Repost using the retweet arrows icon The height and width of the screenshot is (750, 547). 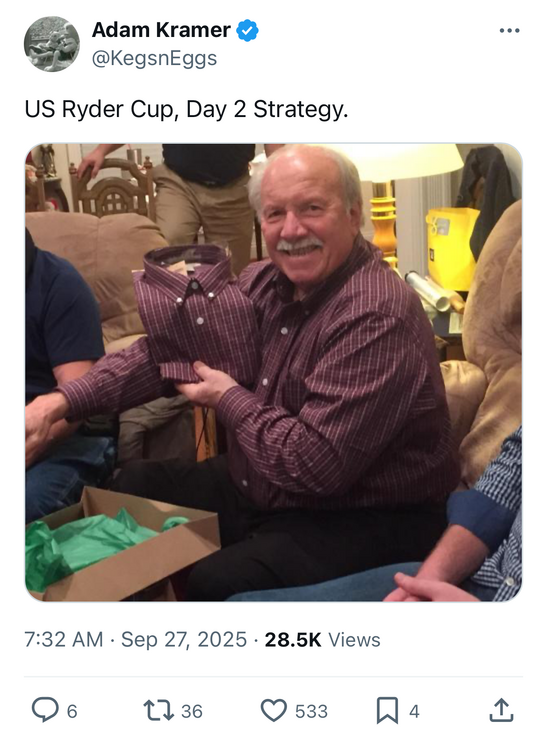[x=159, y=710]
